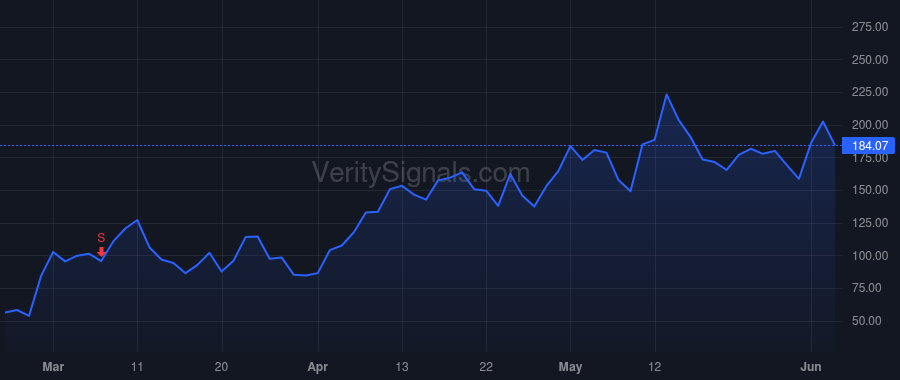Click the 275.00 price axis label
This screenshot has height=380, width=900.
(870, 27)
